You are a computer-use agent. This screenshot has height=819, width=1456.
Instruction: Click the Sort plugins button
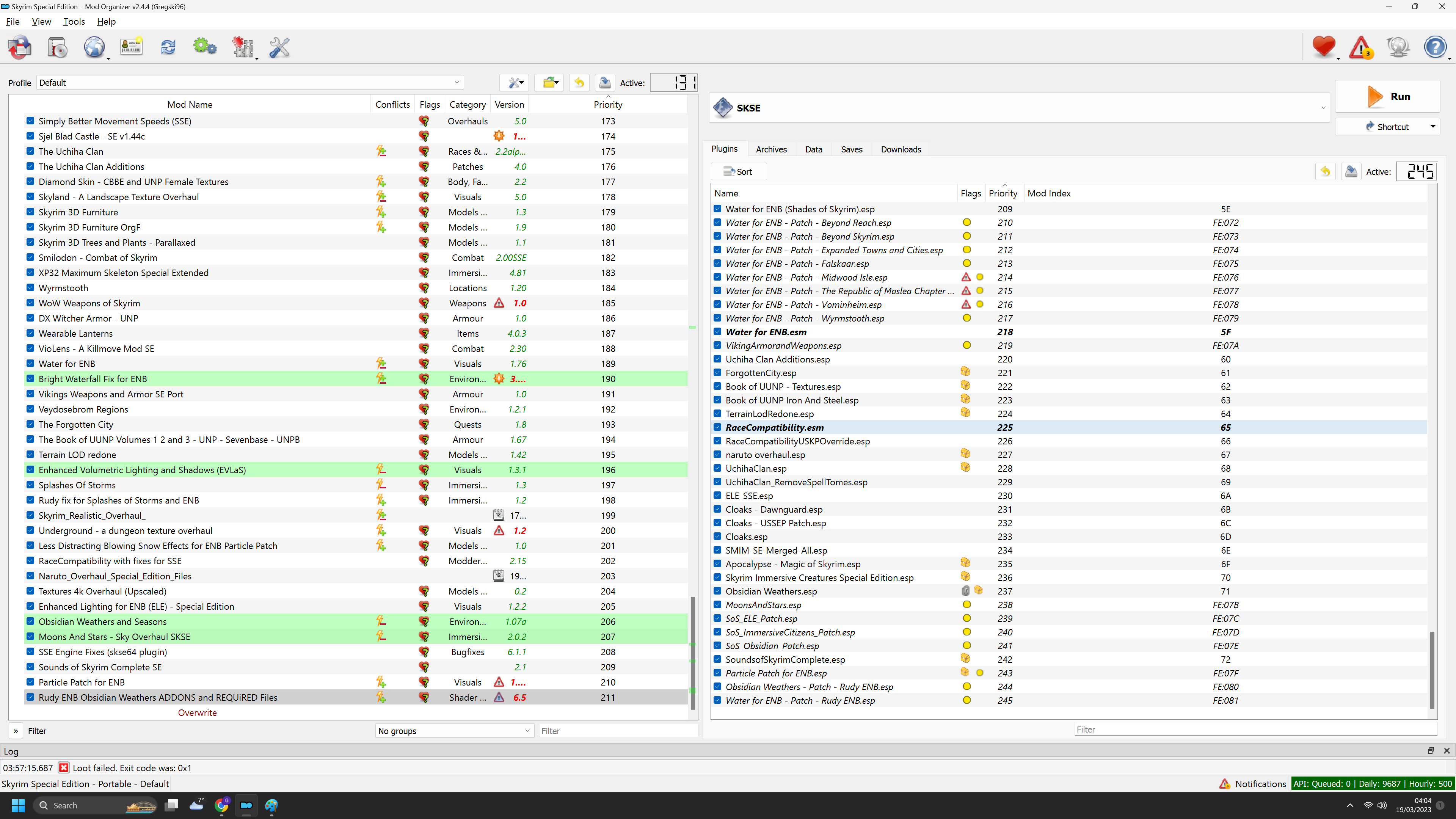pos(738,172)
